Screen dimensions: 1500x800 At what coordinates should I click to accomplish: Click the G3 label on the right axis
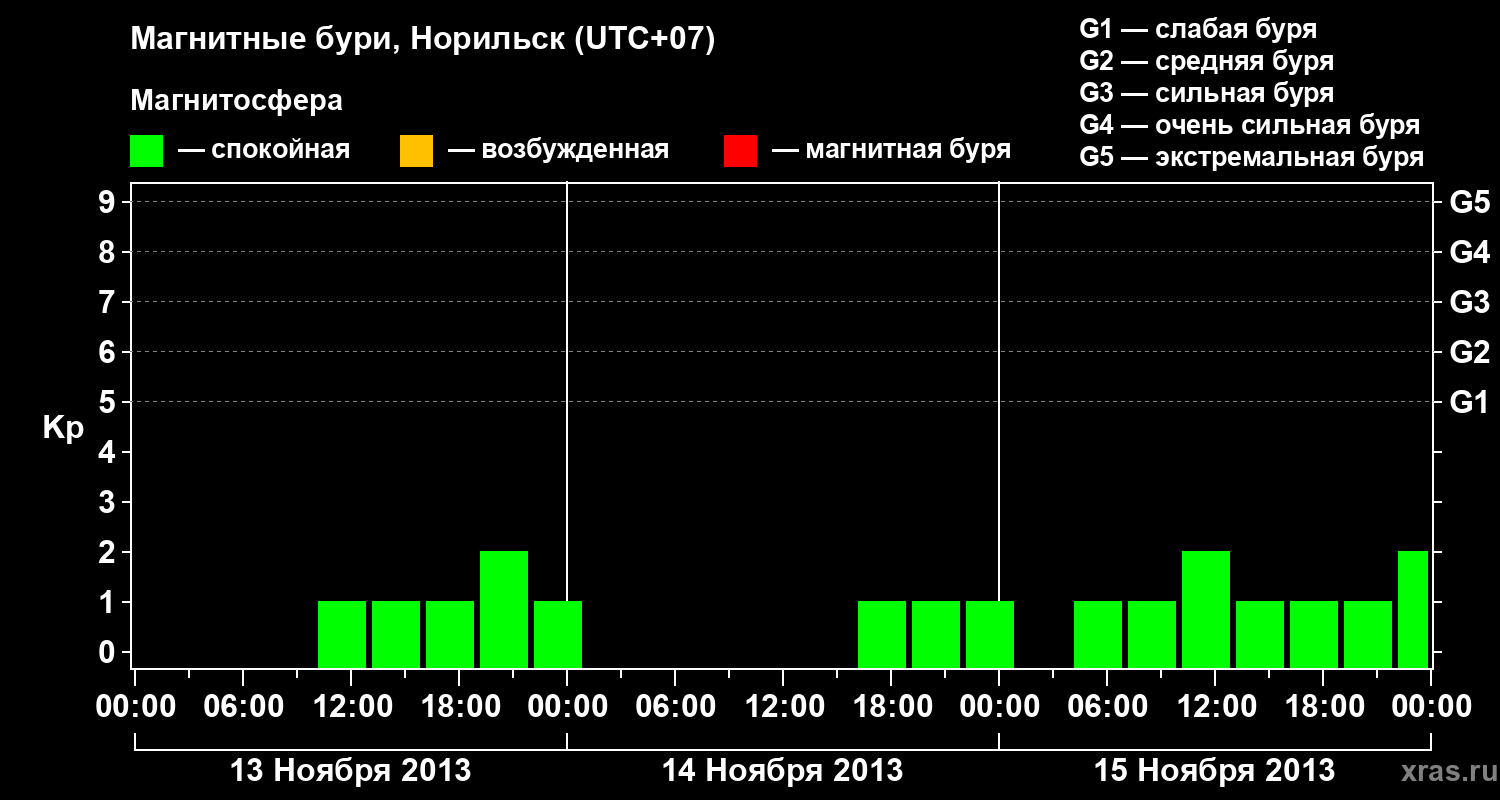[1470, 302]
